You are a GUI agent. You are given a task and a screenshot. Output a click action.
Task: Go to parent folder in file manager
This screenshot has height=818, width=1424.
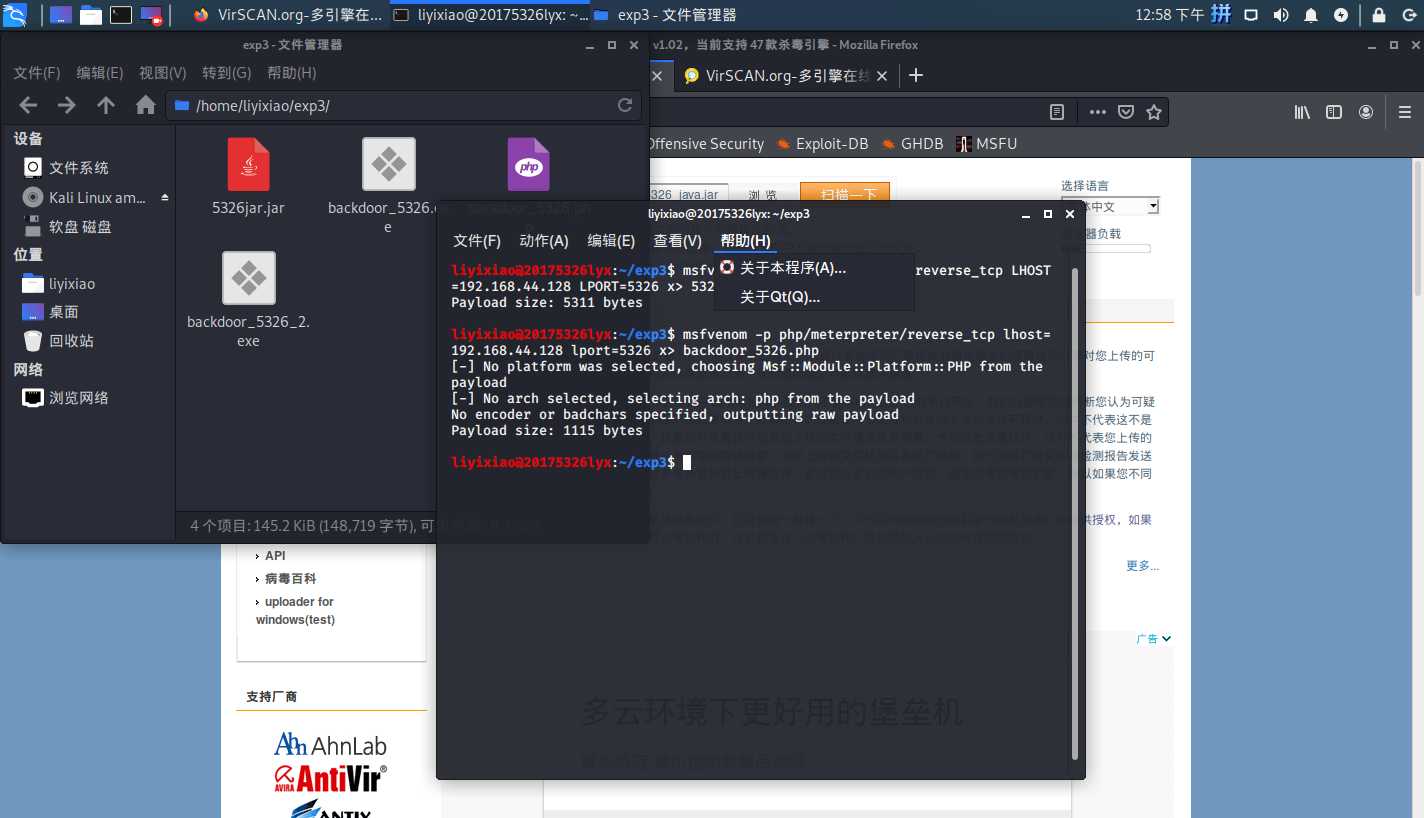(106, 105)
